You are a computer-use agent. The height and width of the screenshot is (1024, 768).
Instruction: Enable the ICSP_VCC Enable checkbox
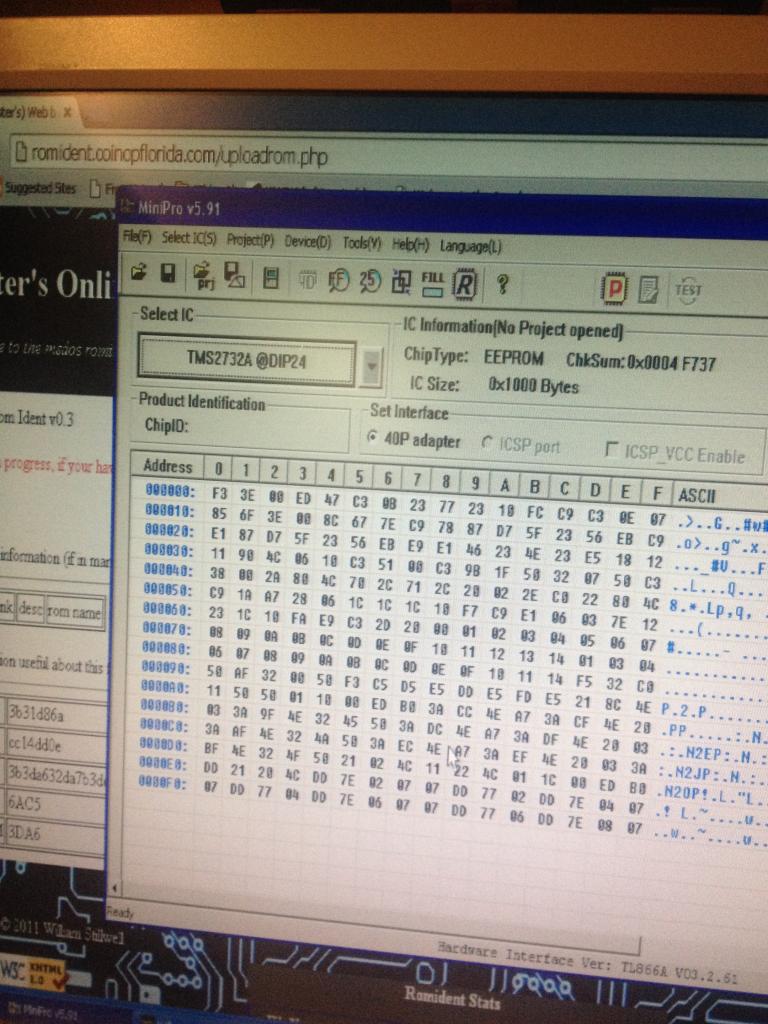point(610,451)
